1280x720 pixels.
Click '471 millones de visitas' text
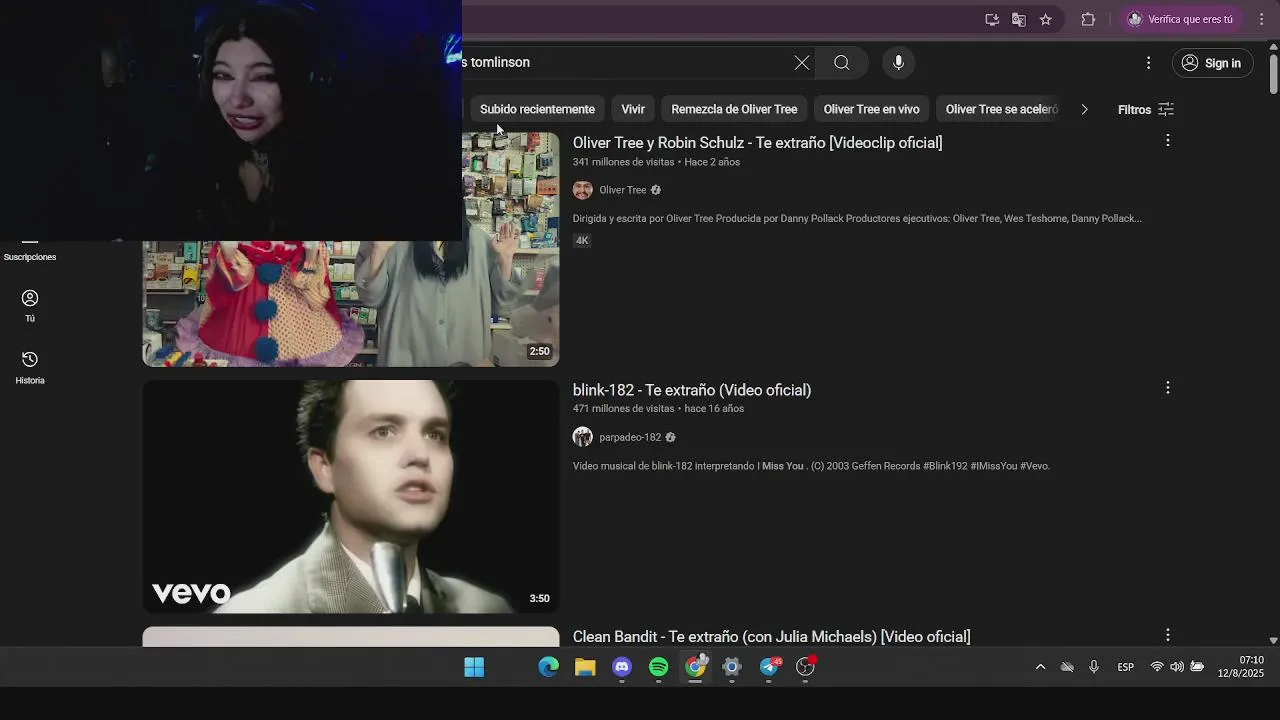tap(623, 409)
